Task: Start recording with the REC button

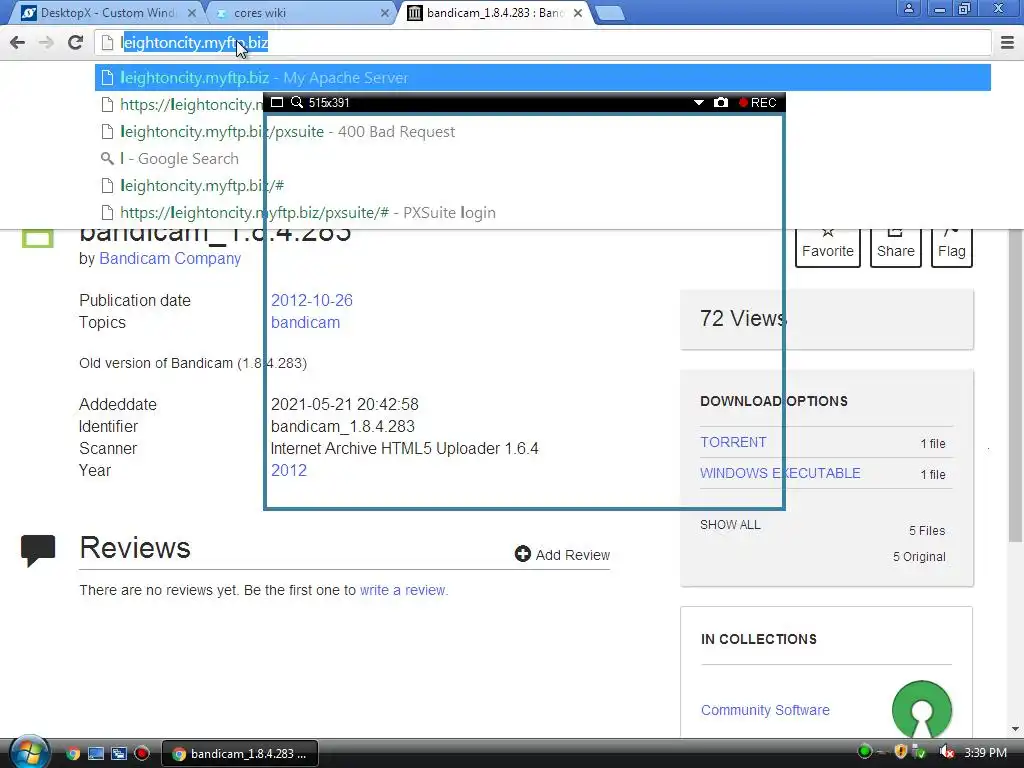Action: [758, 103]
